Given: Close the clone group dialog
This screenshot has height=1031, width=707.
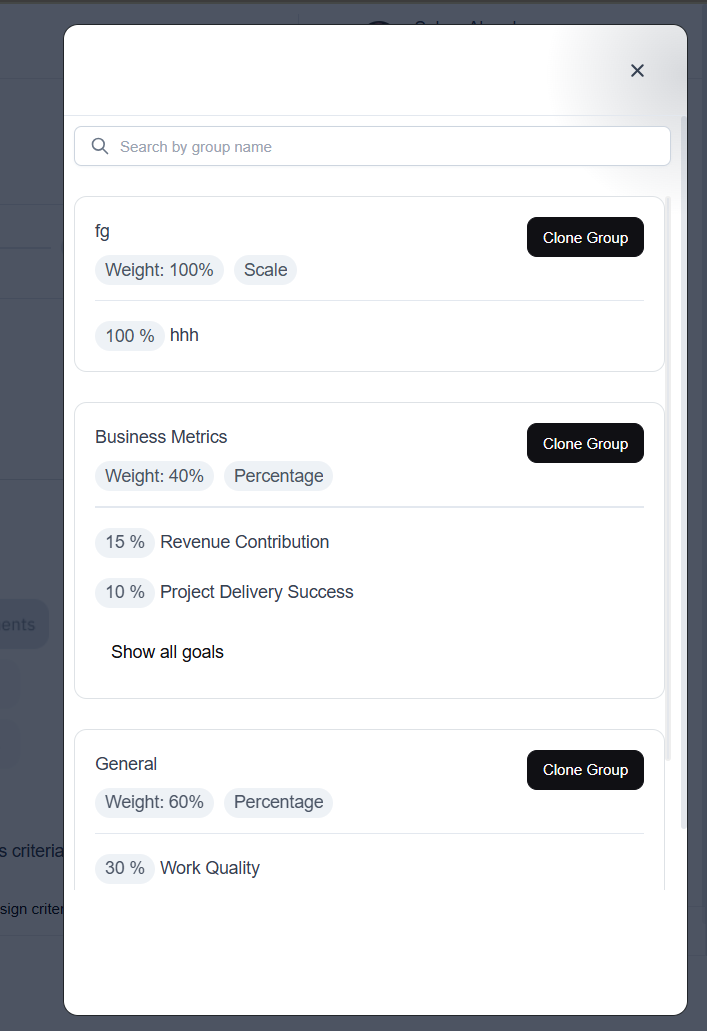Looking at the screenshot, I should click(x=637, y=70).
